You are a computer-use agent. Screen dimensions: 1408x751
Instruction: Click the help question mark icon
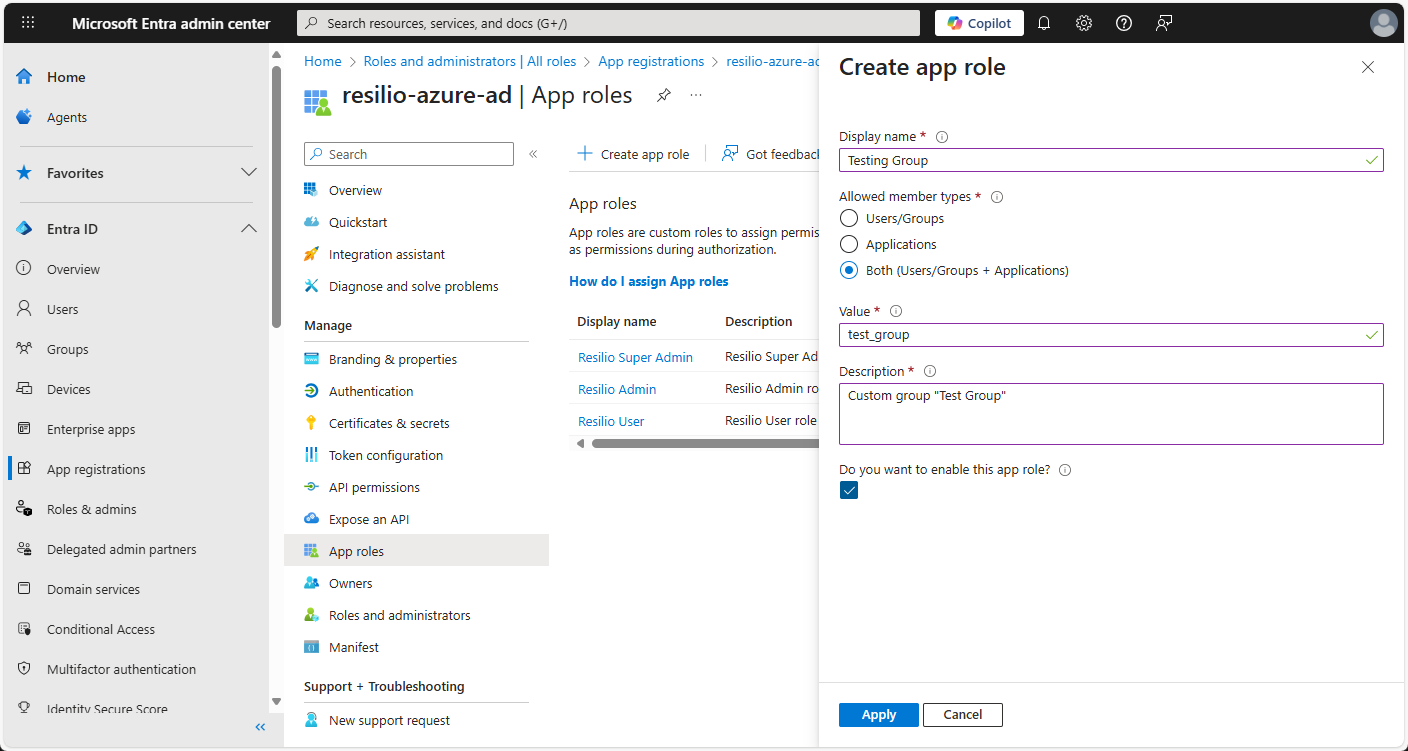pos(1124,23)
